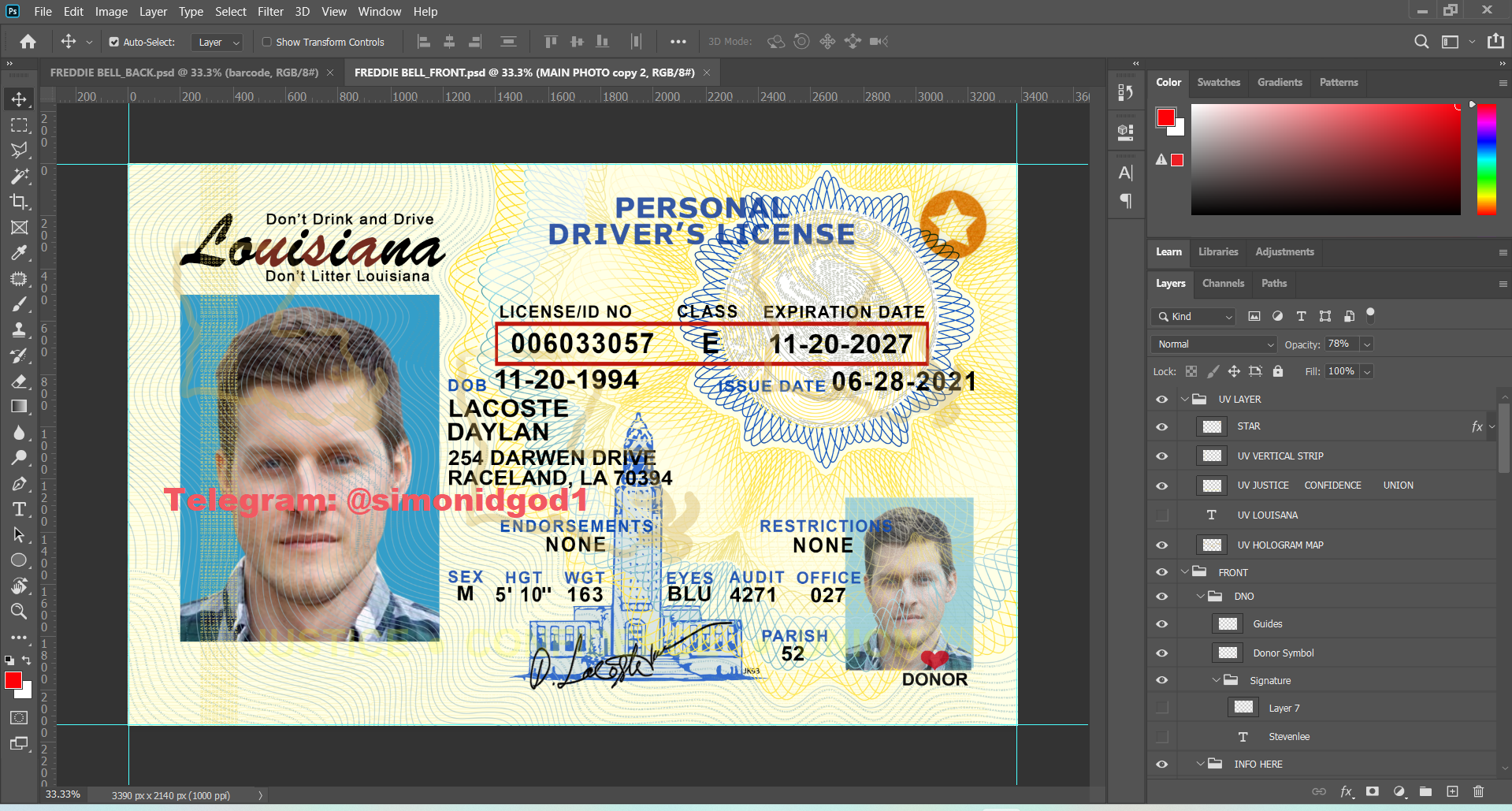Select the Zoom tool in toolbar
Viewport: 1512px width, 811px height.
click(x=19, y=612)
